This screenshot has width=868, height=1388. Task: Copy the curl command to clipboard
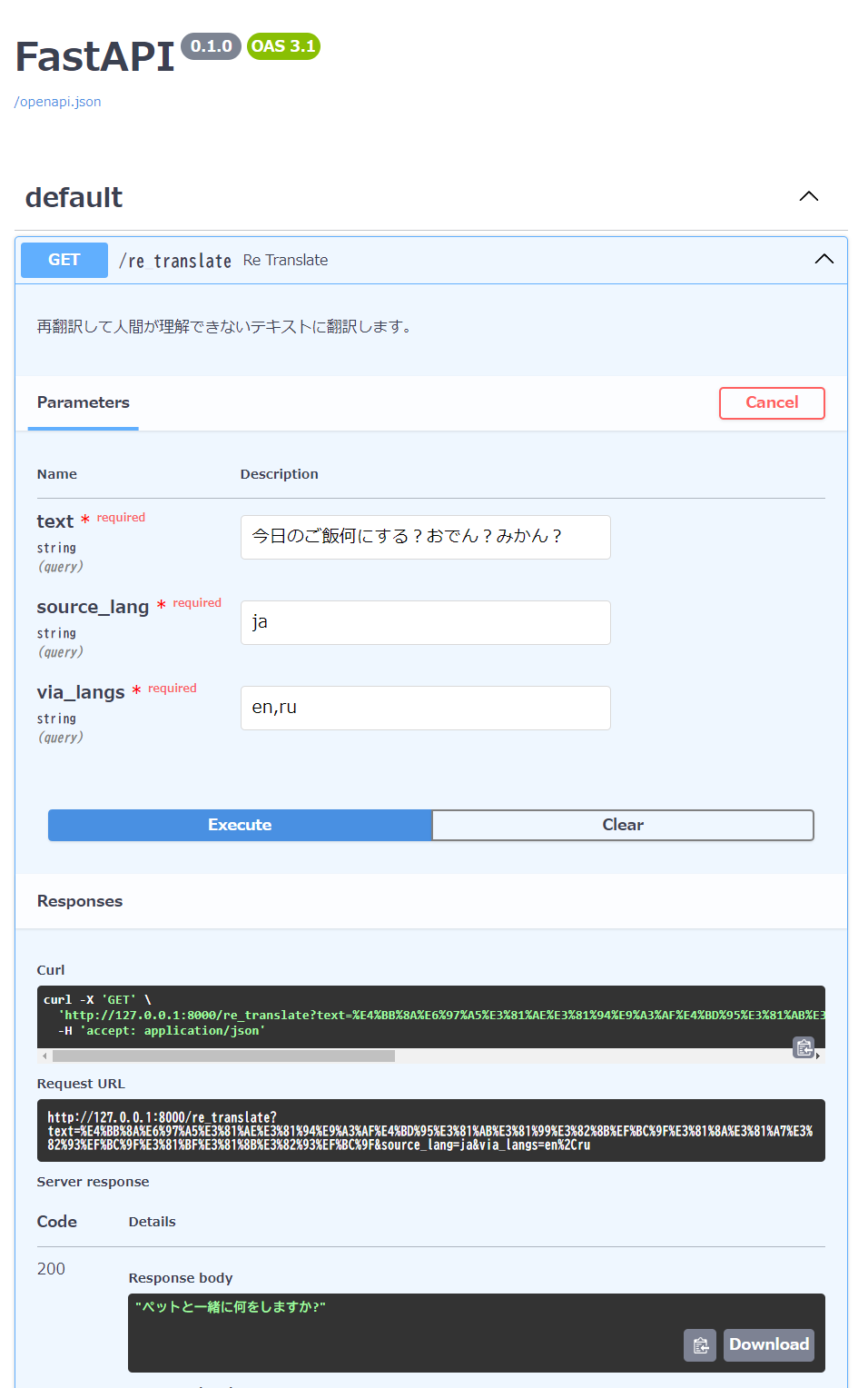(x=804, y=1047)
